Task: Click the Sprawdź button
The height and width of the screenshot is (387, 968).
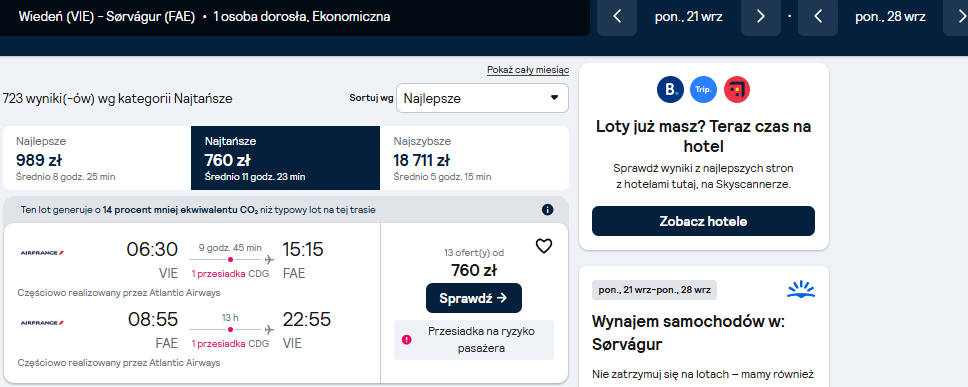Action: [474, 298]
